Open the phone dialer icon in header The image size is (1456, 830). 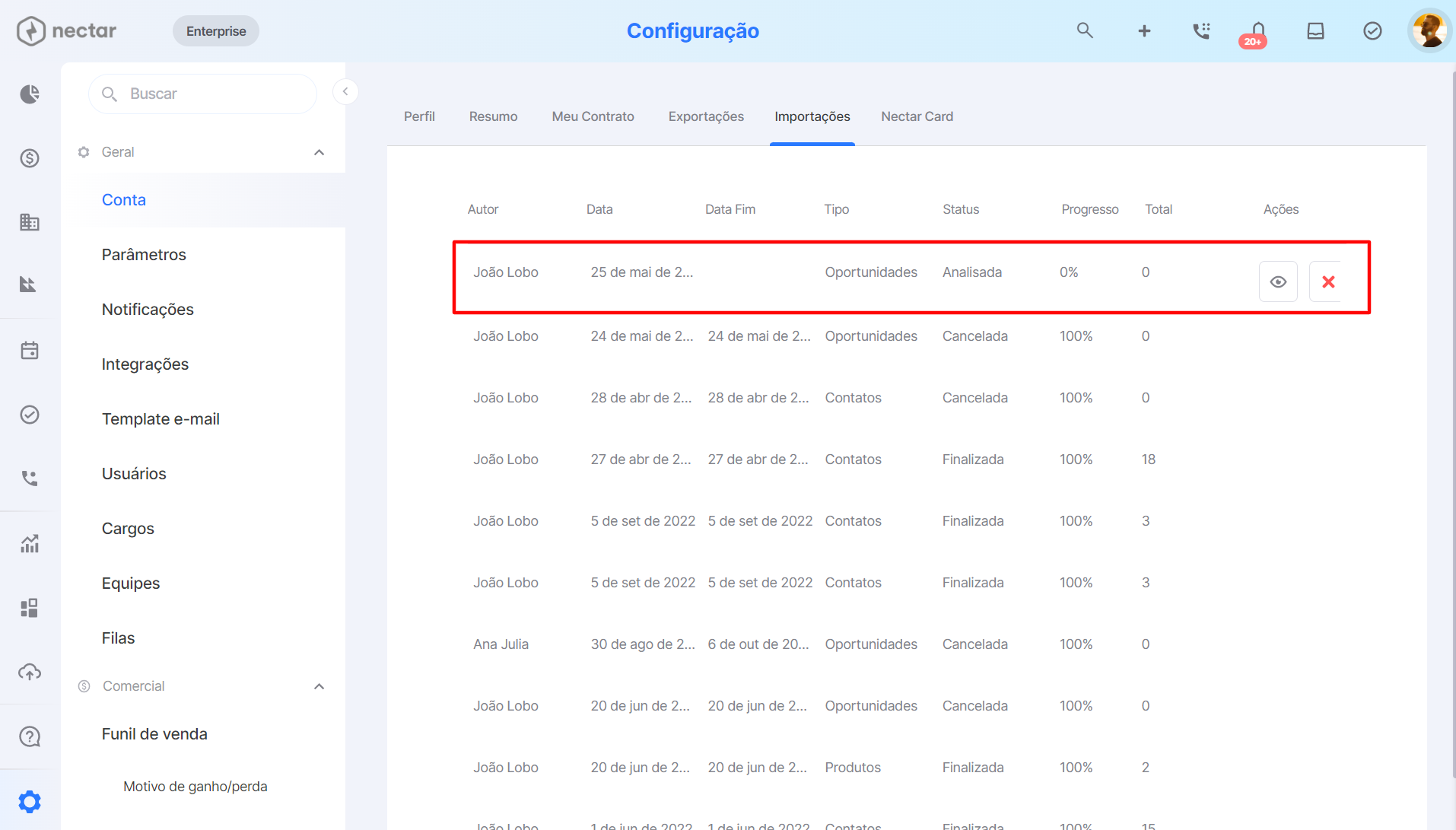tap(1201, 30)
